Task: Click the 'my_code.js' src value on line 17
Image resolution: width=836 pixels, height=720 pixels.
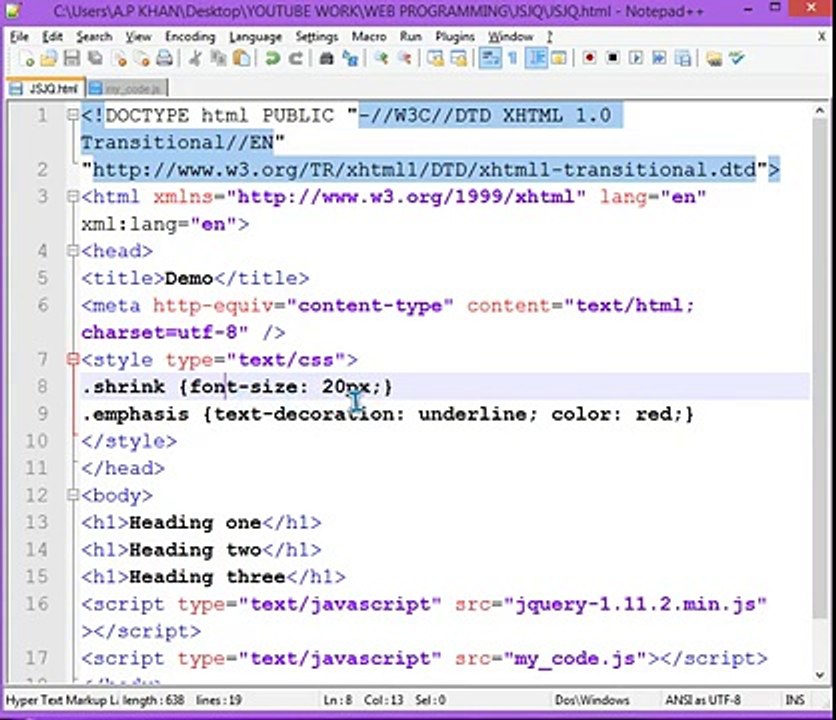Action: coord(575,658)
